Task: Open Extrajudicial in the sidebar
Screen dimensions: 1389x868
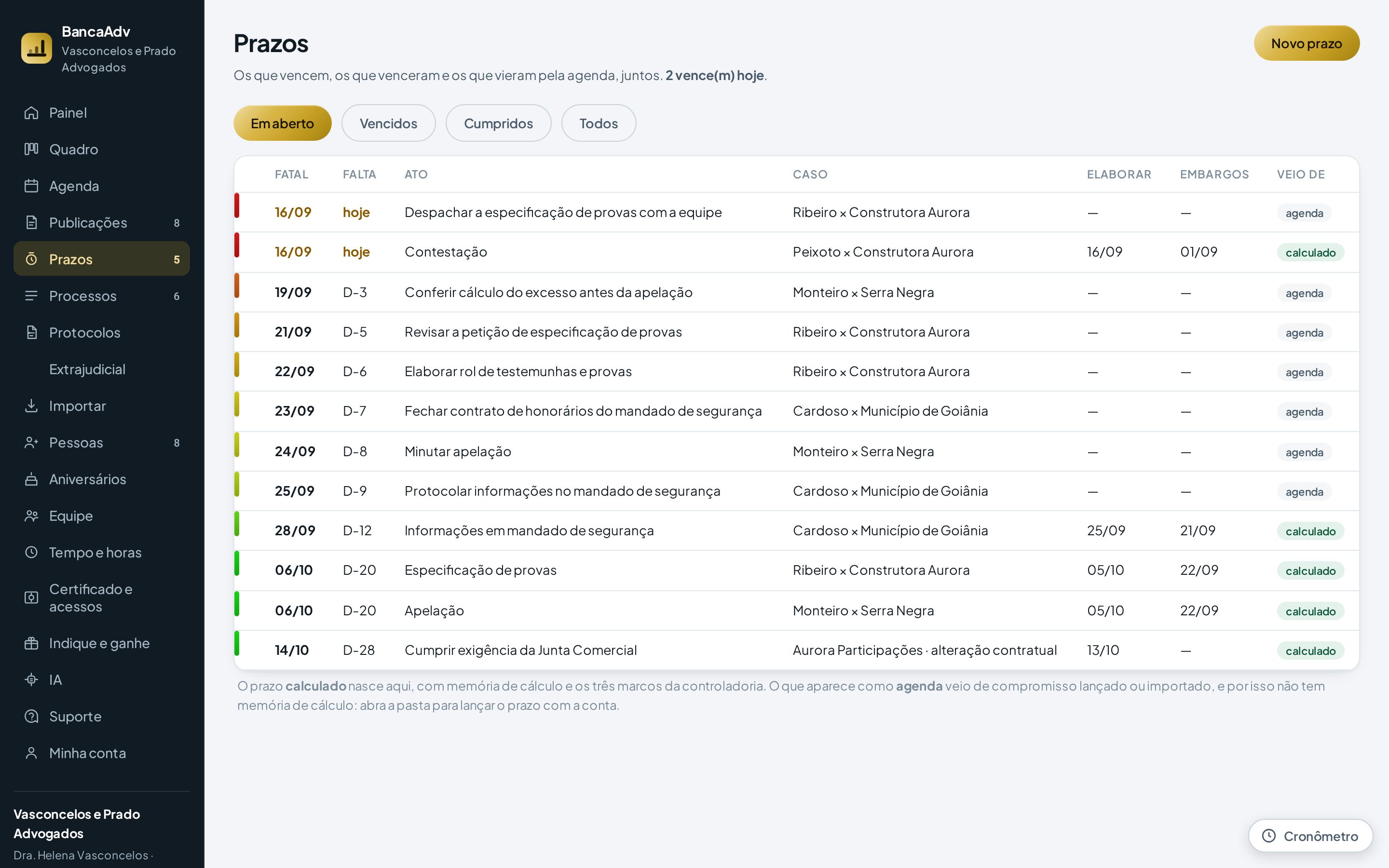Action: (102, 369)
